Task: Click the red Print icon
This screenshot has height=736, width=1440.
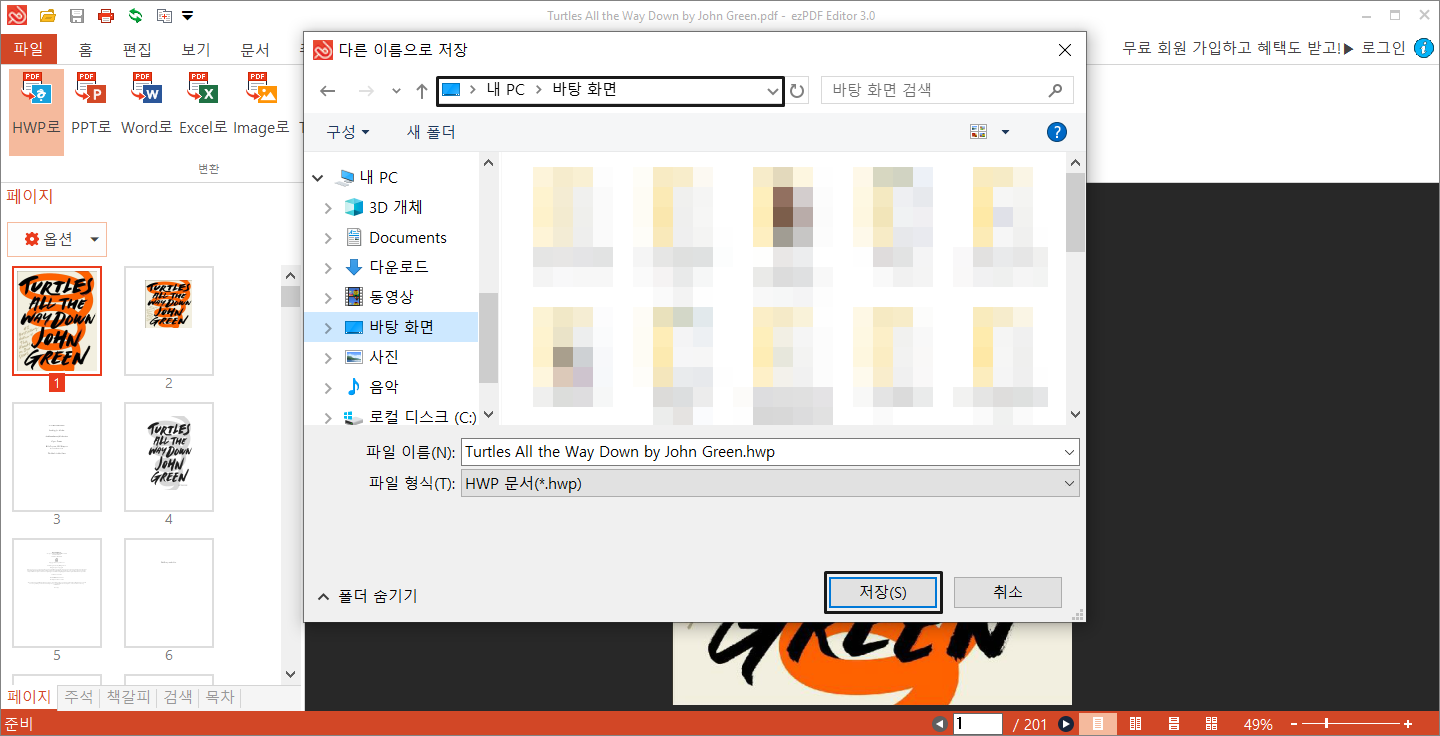Action: pos(106,16)
